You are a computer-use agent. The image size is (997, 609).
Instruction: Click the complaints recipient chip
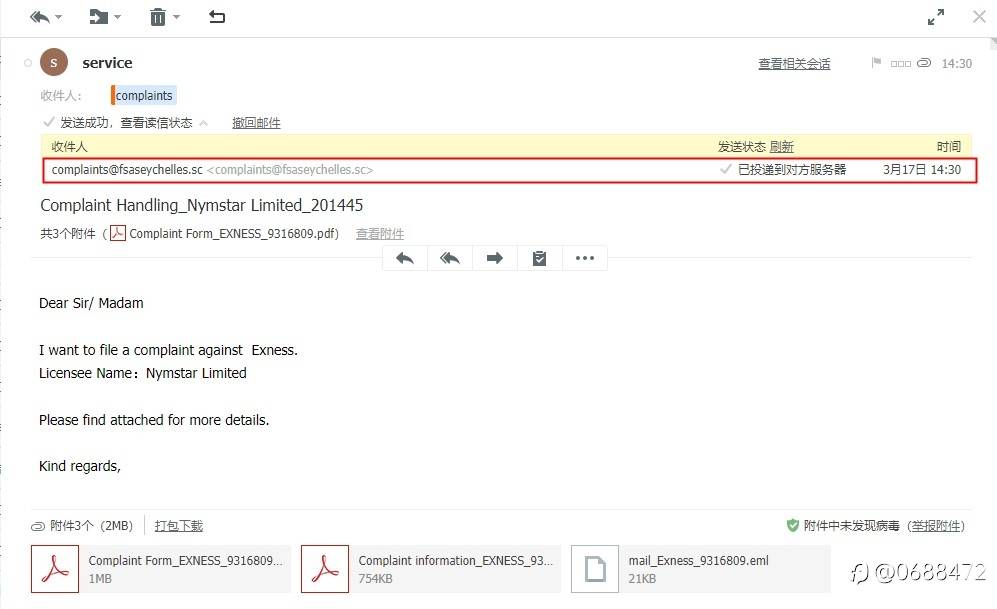(144, 95)
